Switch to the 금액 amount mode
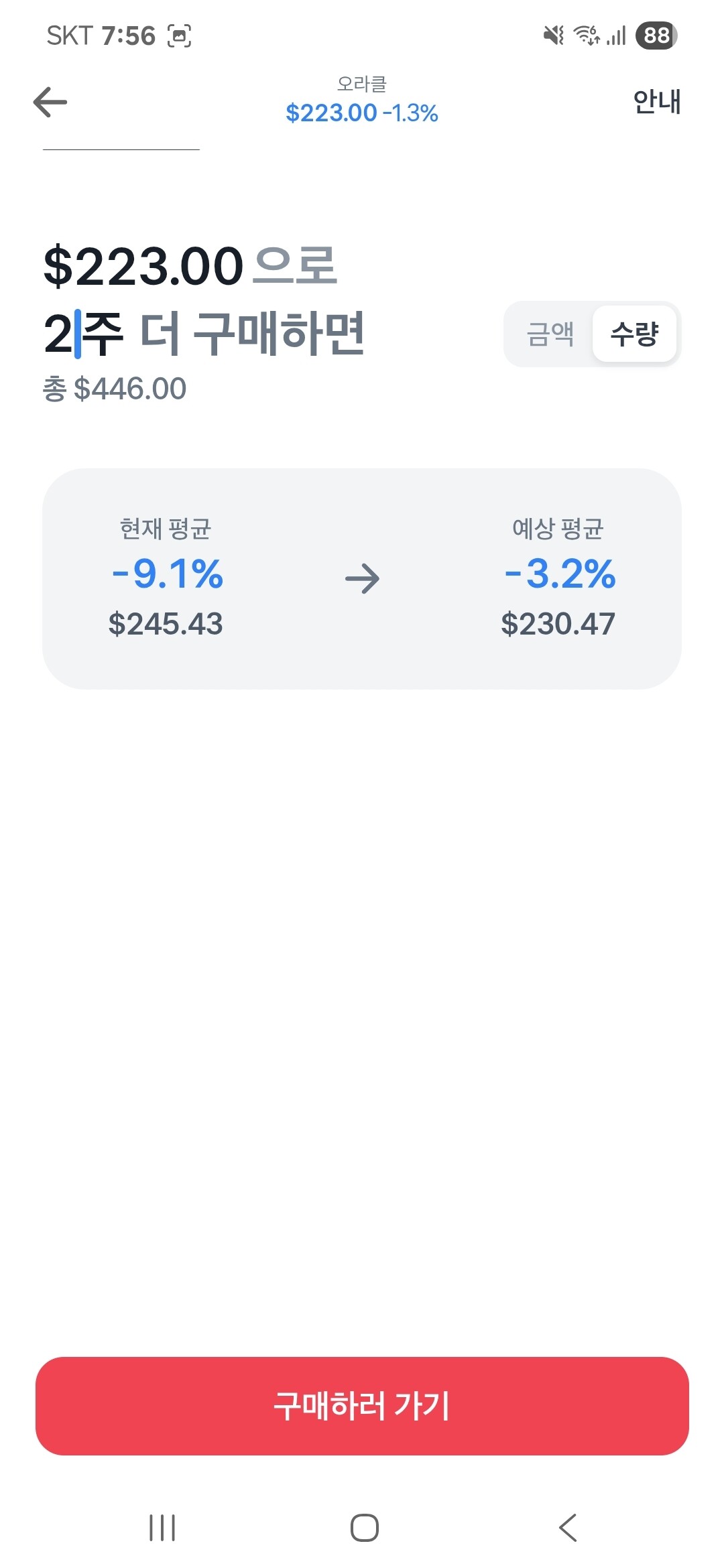 tap(550, 334)
